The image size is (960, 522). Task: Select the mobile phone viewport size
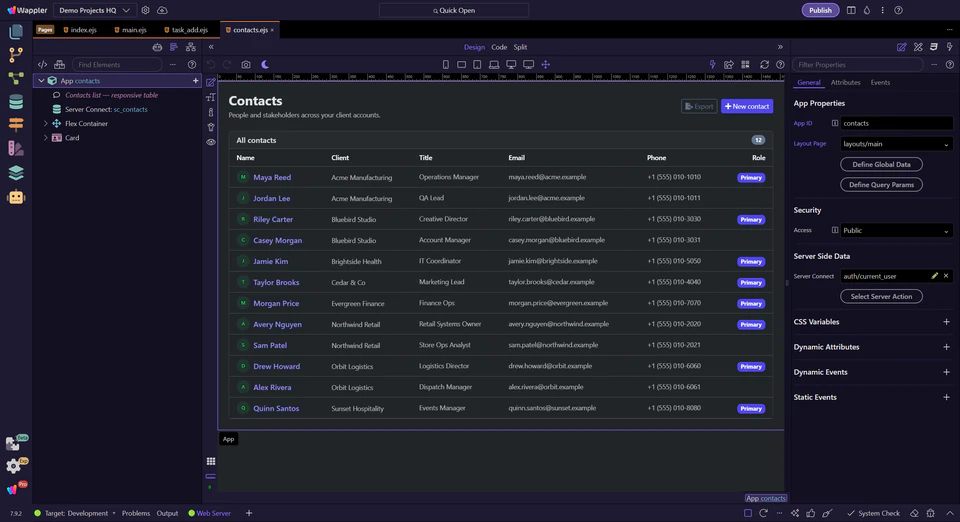click(446, 64)
